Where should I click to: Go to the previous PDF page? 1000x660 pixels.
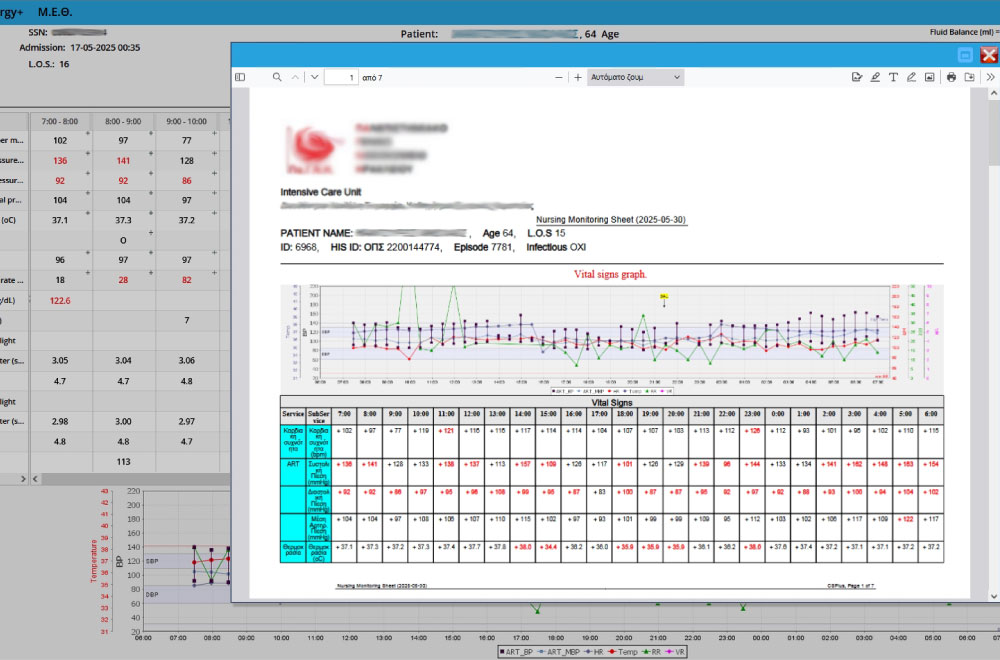(295, 77)
